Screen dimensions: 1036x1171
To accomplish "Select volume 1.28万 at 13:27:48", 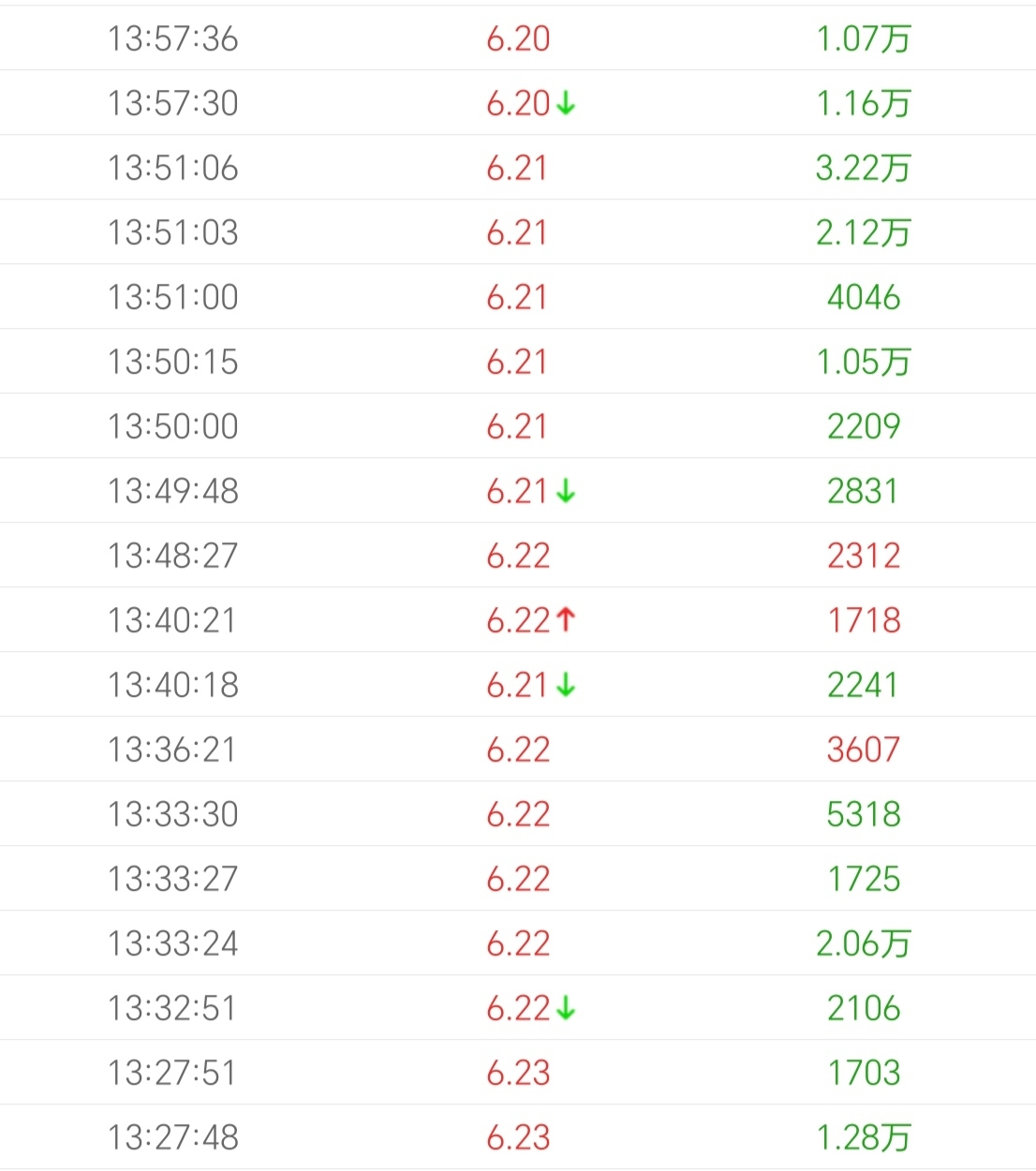I will pyautogui.click(x=864, y=1137).
